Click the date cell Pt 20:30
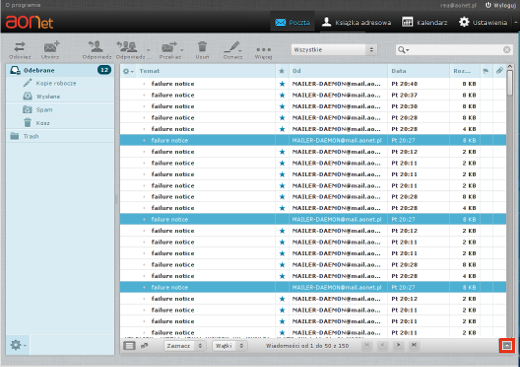The width and height of the screenshot is (520, 367). [404, 106]
